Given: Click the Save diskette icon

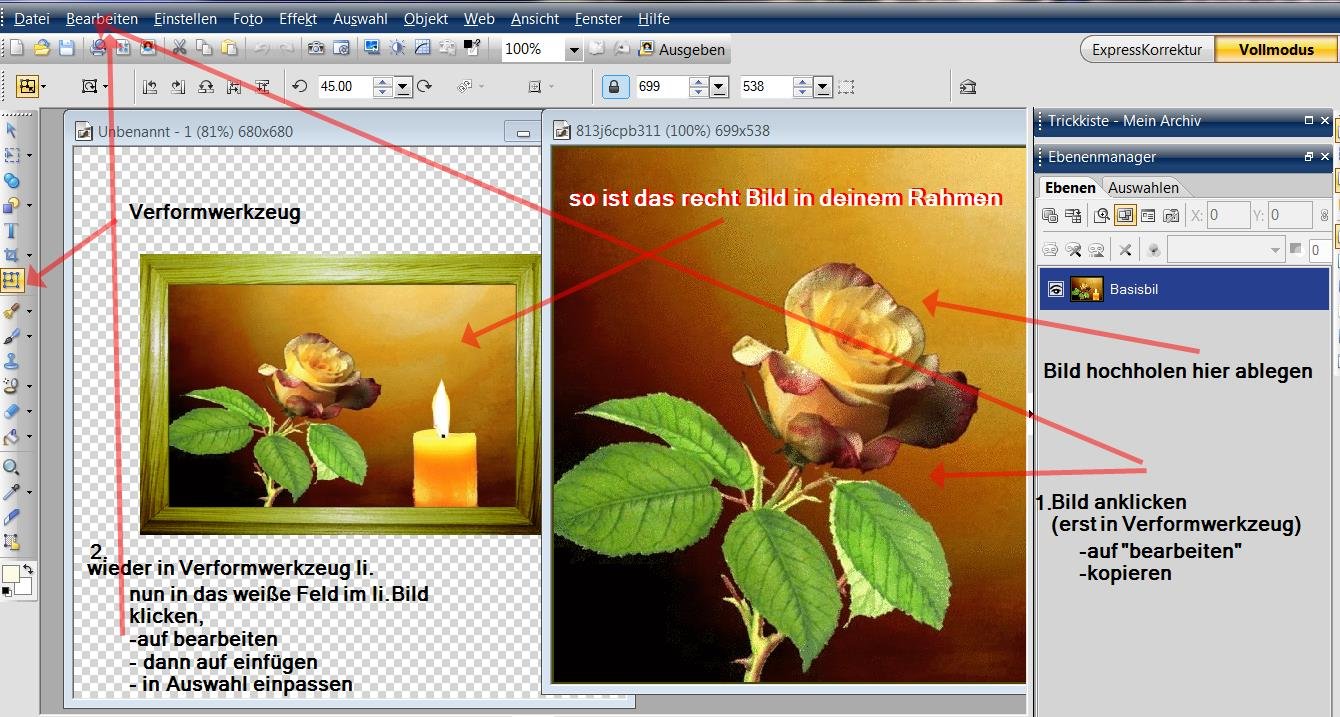Looking at the screenshot, I should (x=66, y=48).
